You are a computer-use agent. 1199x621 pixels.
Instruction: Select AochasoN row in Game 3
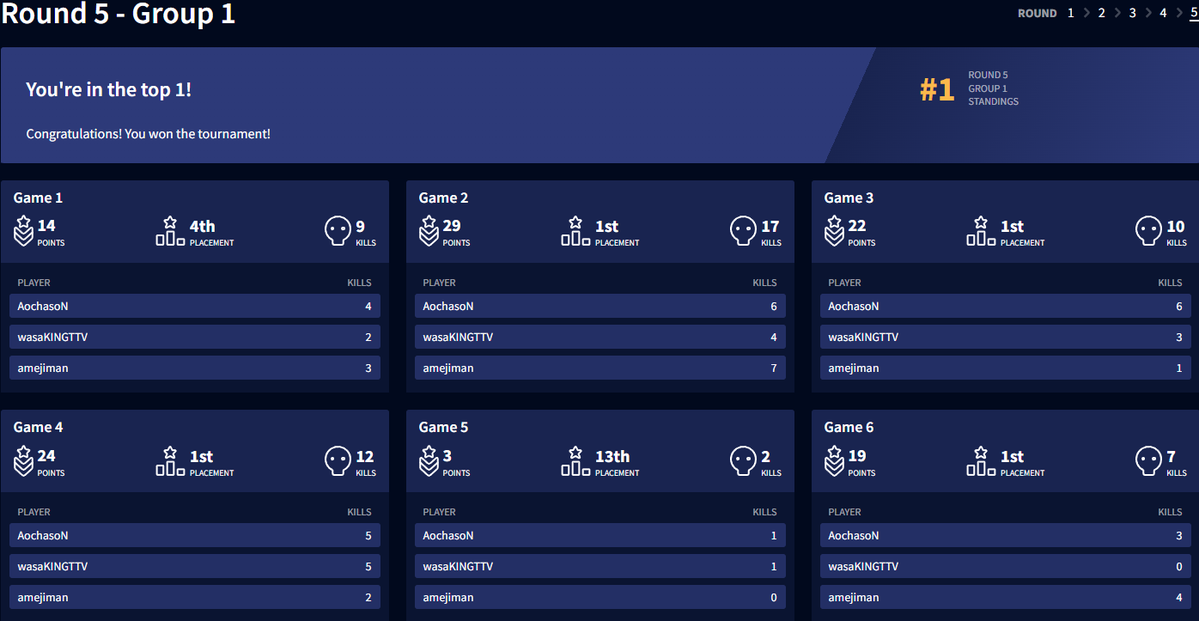click(x=1006, y=306)
